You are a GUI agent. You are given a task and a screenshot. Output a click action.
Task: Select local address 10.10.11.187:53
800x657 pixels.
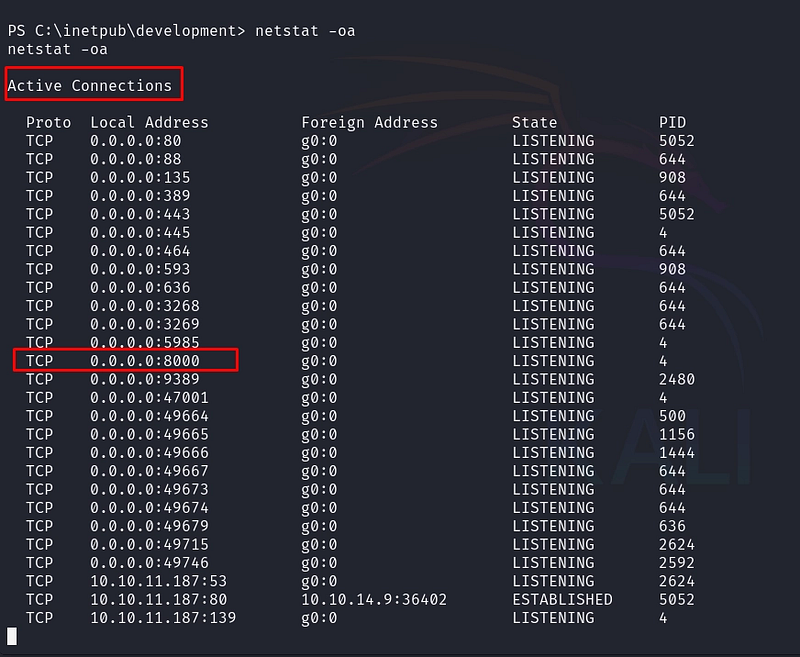pos(159,582)
